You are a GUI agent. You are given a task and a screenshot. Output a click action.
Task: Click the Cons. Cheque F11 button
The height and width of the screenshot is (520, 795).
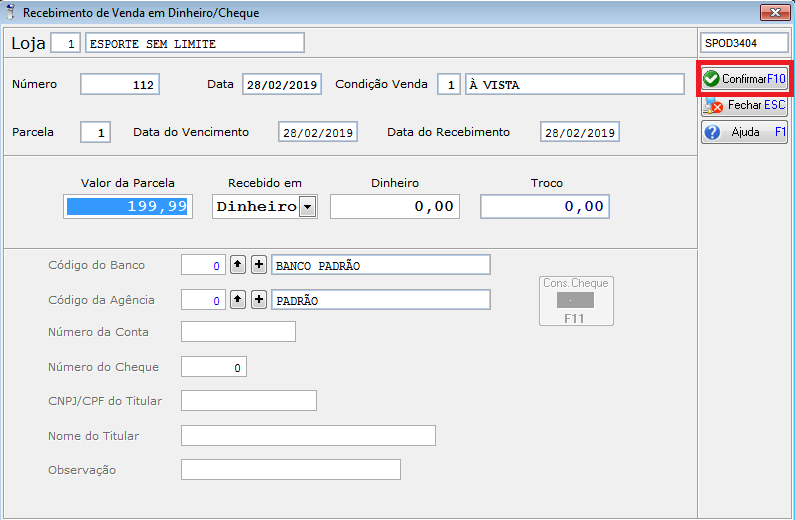tap(576, 301)
